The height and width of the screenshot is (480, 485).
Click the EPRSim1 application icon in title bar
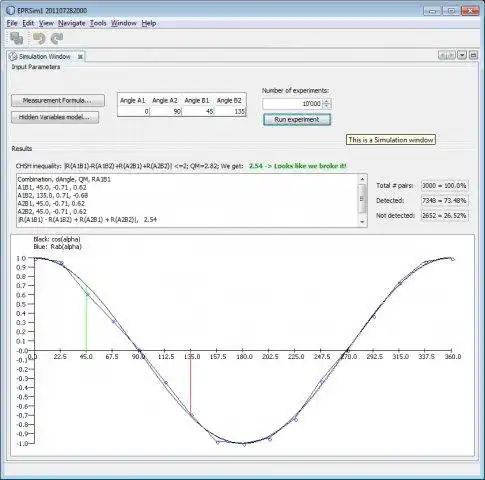pyautogui.click(x=10, y=10)
